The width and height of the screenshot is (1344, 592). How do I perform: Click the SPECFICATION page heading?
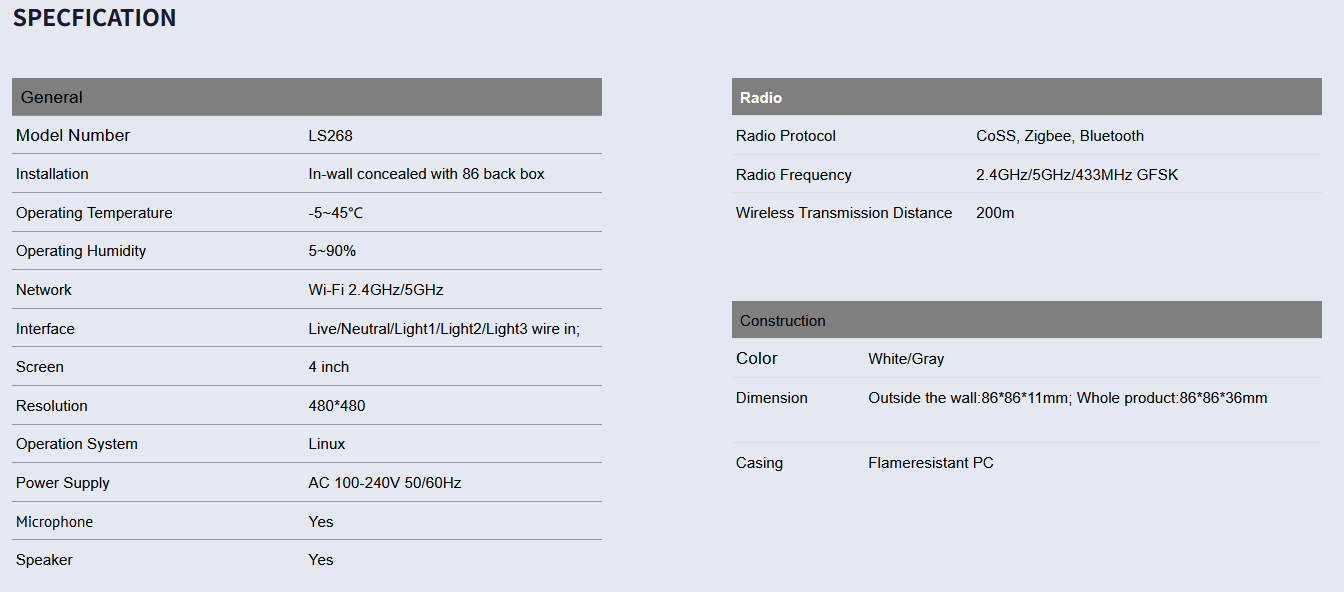(94, 18)
